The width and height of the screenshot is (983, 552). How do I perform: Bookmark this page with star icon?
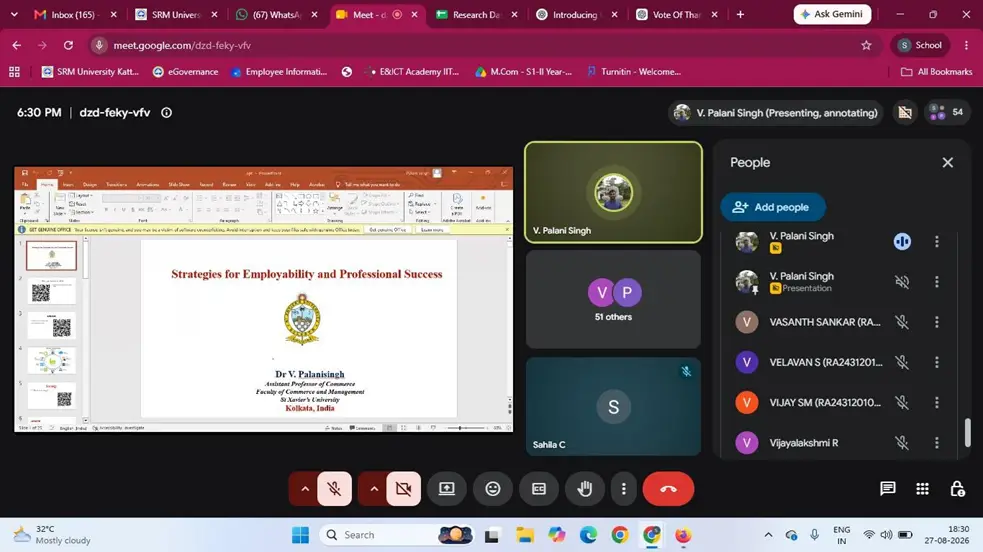pyautogui.click(x=866, y=45)
